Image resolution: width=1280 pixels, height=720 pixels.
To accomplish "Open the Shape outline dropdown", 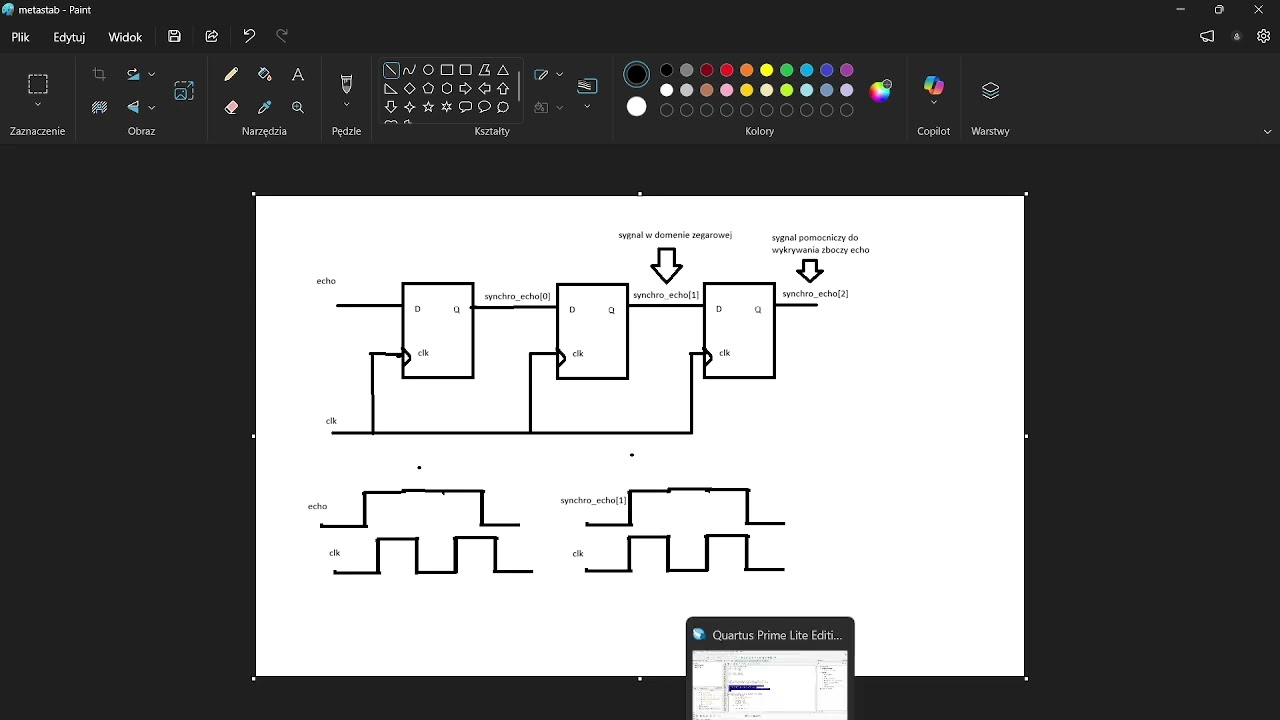I will [x=561, y=75].
